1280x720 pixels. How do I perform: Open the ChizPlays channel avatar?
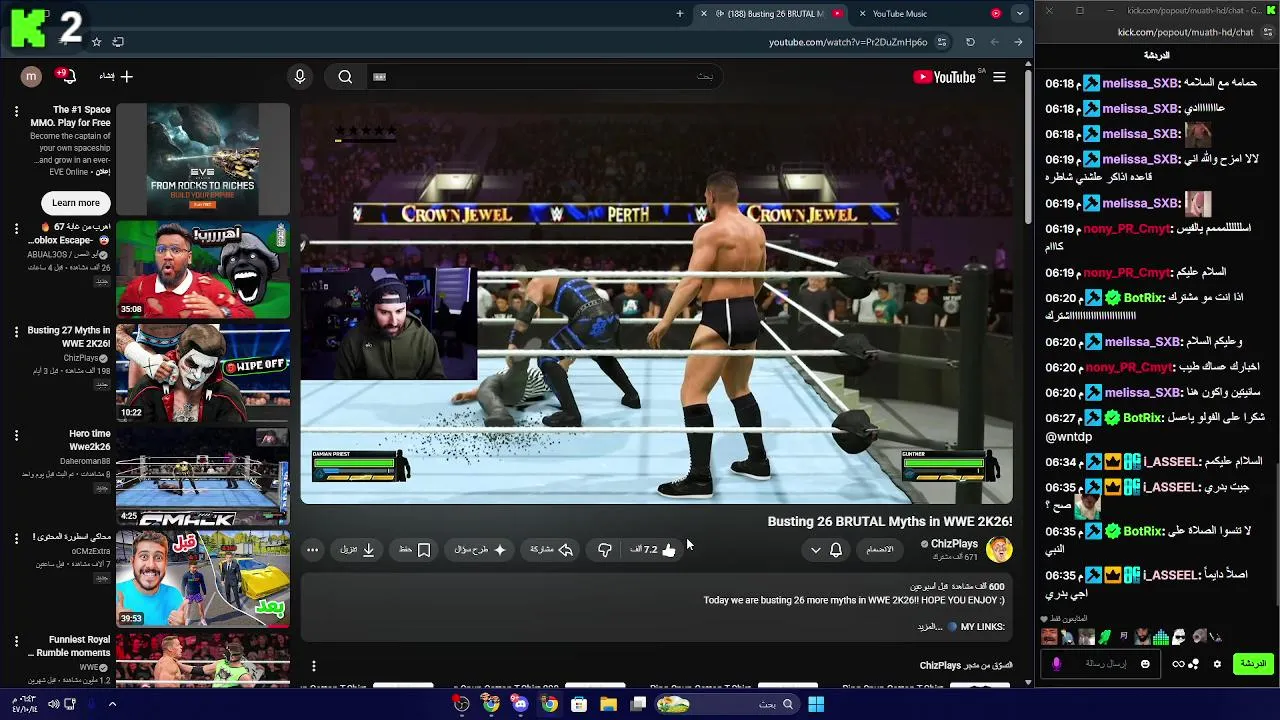999,549
